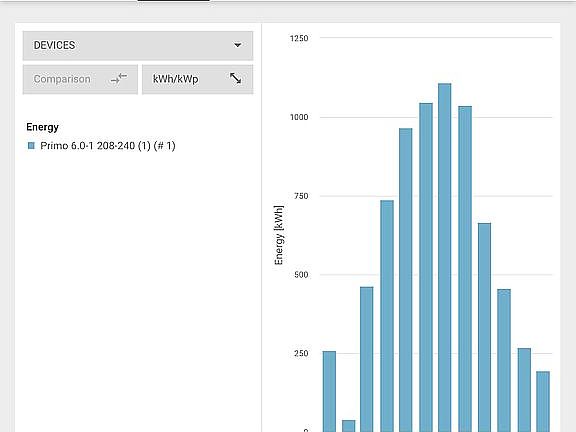Screen dimensions: 576x432
Task: Expand the DEVICES dropdown arrow
Action: [x=238, y=45]
